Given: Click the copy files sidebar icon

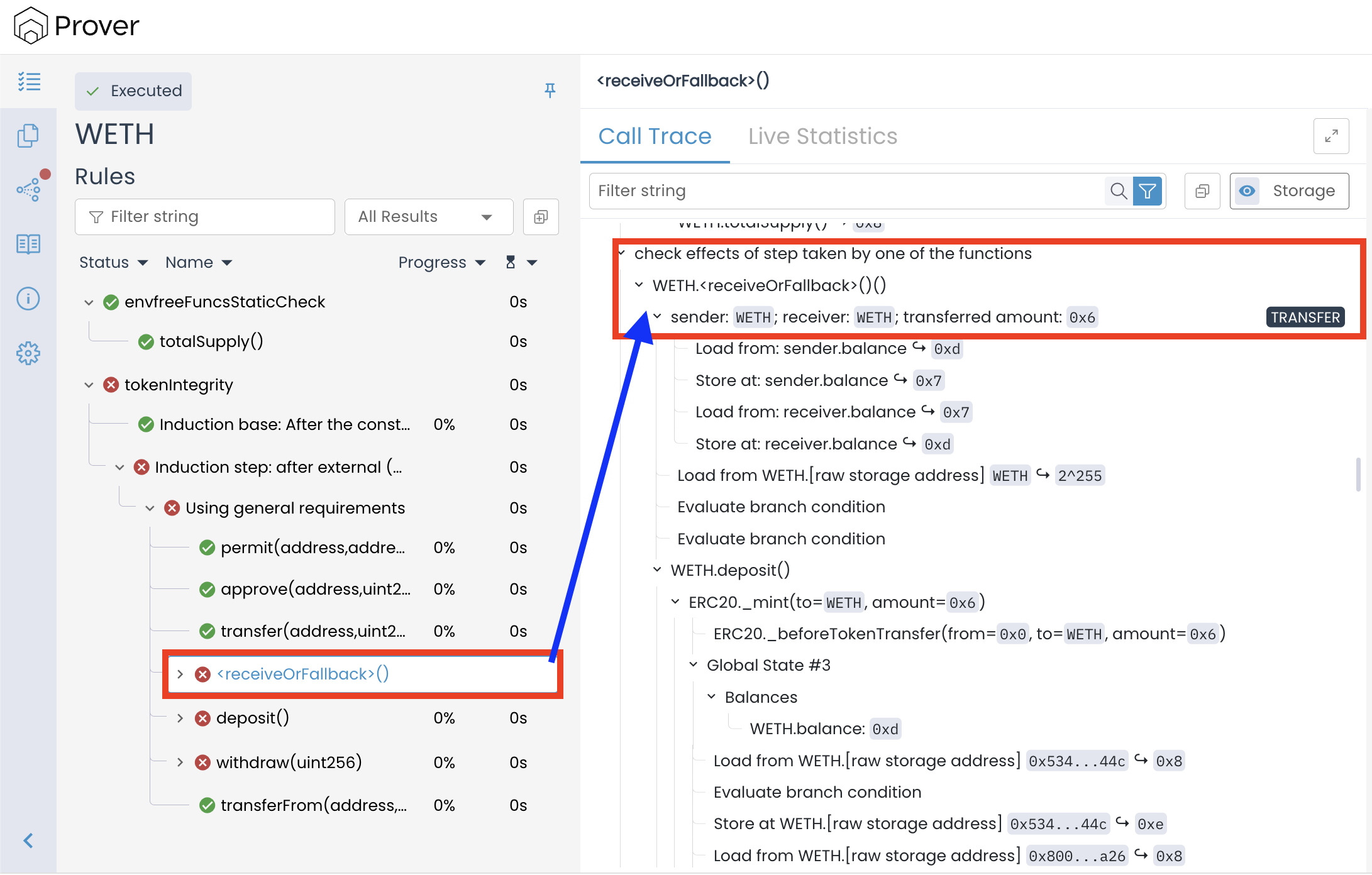Looking at the screenshot, I should pos(28,135).
